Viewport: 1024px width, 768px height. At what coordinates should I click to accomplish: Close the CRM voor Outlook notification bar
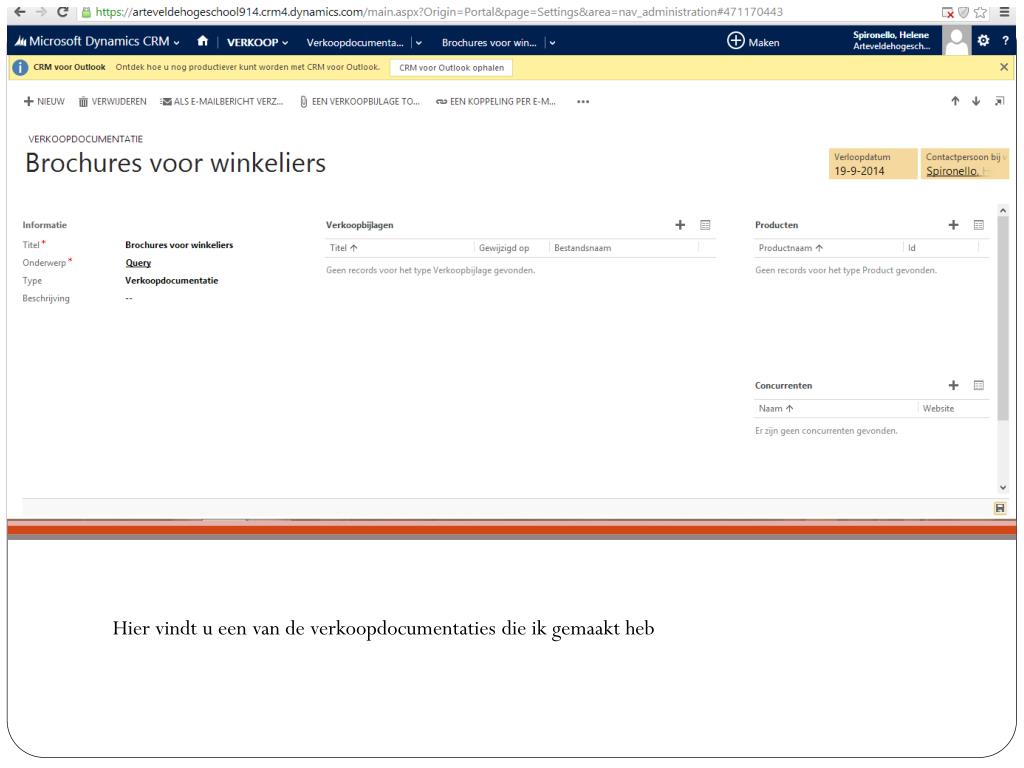[1004, 67]
